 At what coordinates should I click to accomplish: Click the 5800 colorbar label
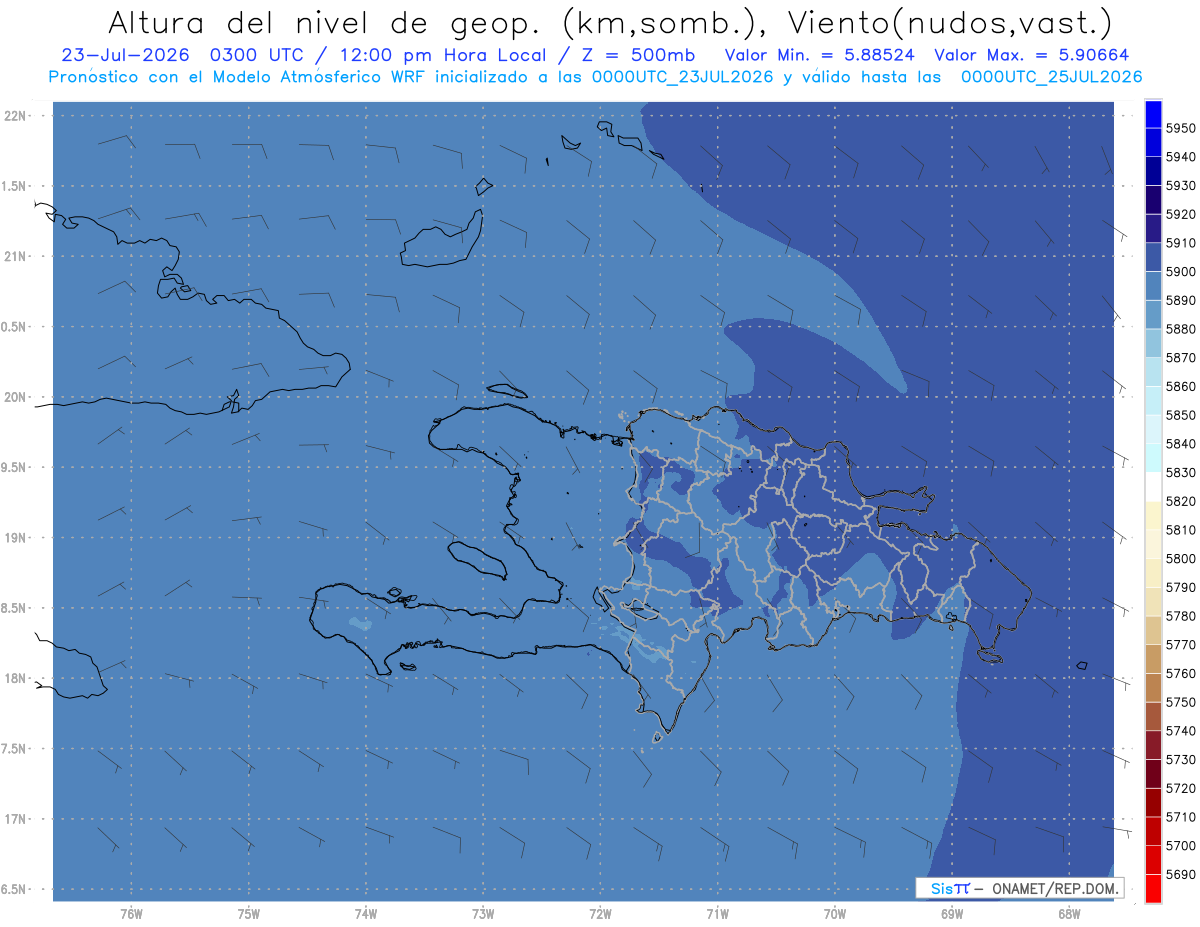(x=1180, y=558)
